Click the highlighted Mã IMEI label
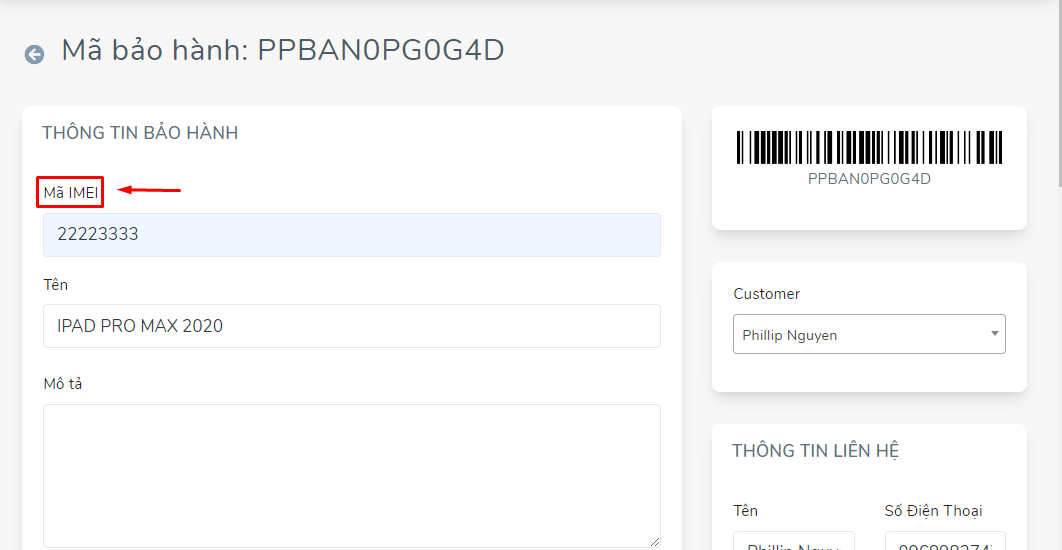This screenshot has width=1062, height=550. pyautogui.click(x=70, y=193)
